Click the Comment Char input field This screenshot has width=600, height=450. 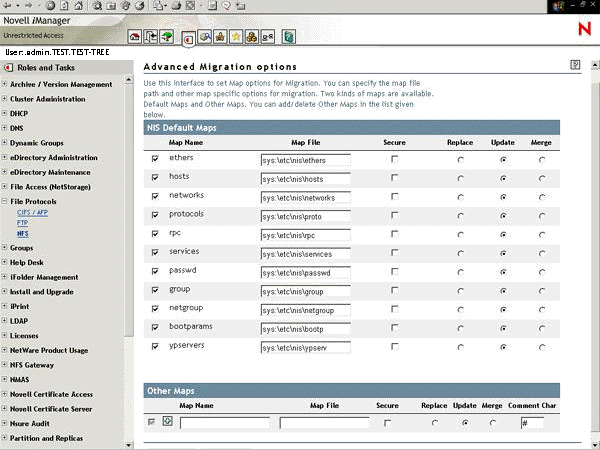pos(532,423)
